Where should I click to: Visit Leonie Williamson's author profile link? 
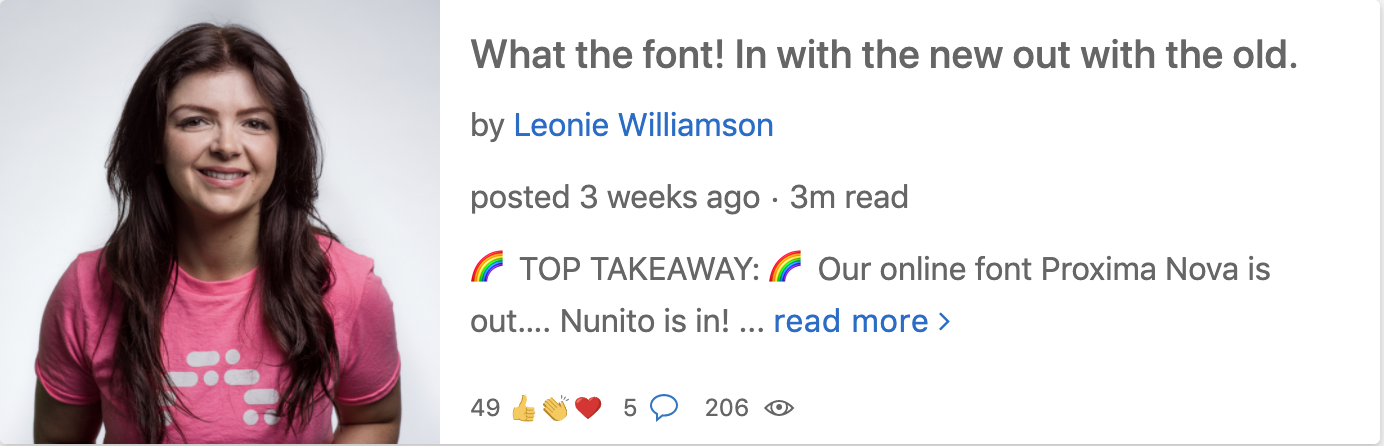click(643, 126)
